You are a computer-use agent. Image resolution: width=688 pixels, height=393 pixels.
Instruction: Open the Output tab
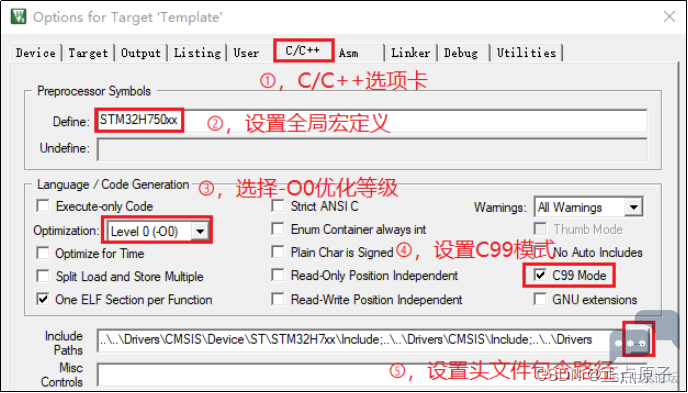click(141, 53)
